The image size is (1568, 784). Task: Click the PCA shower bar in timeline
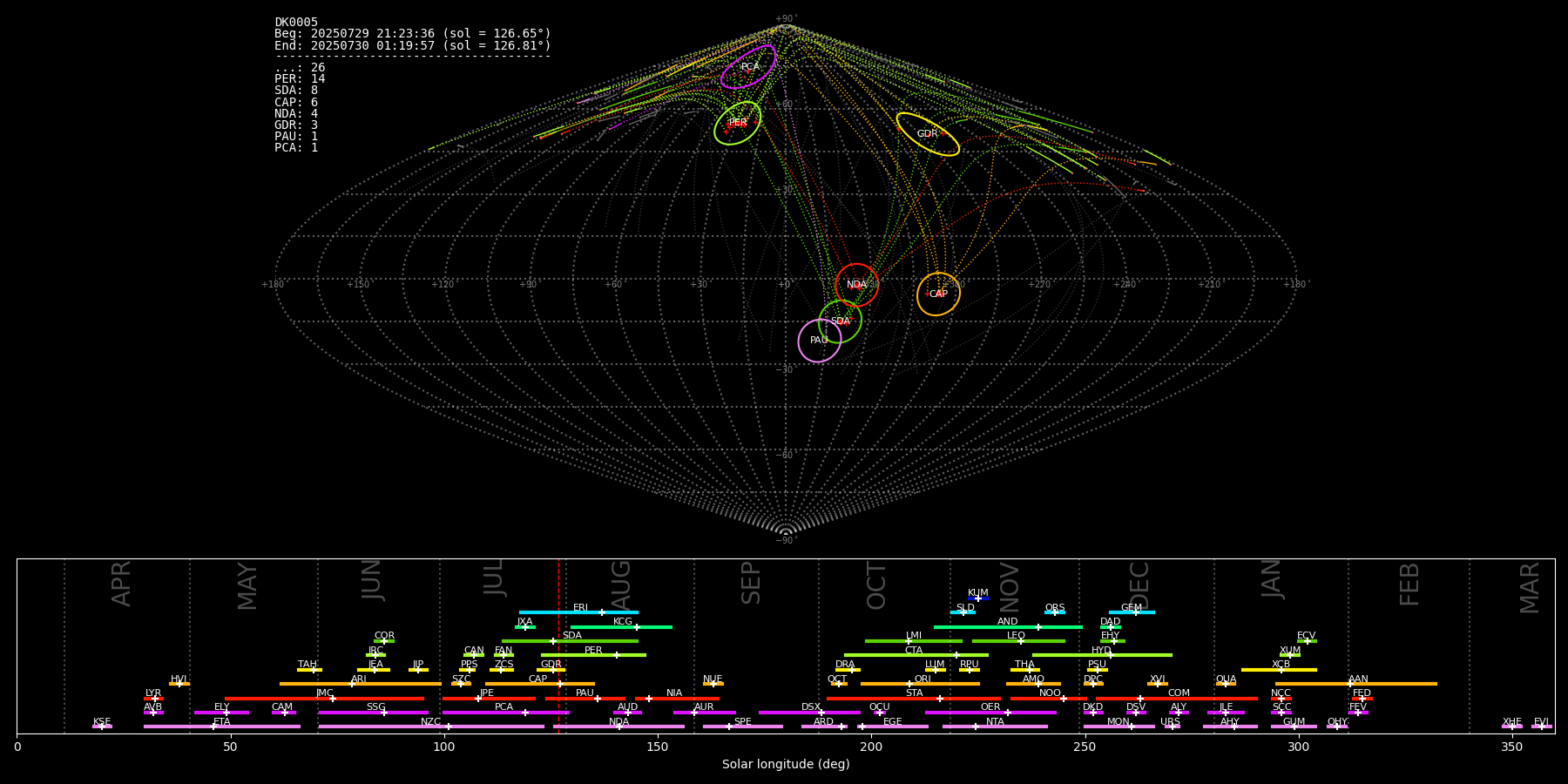pos(505,713)
